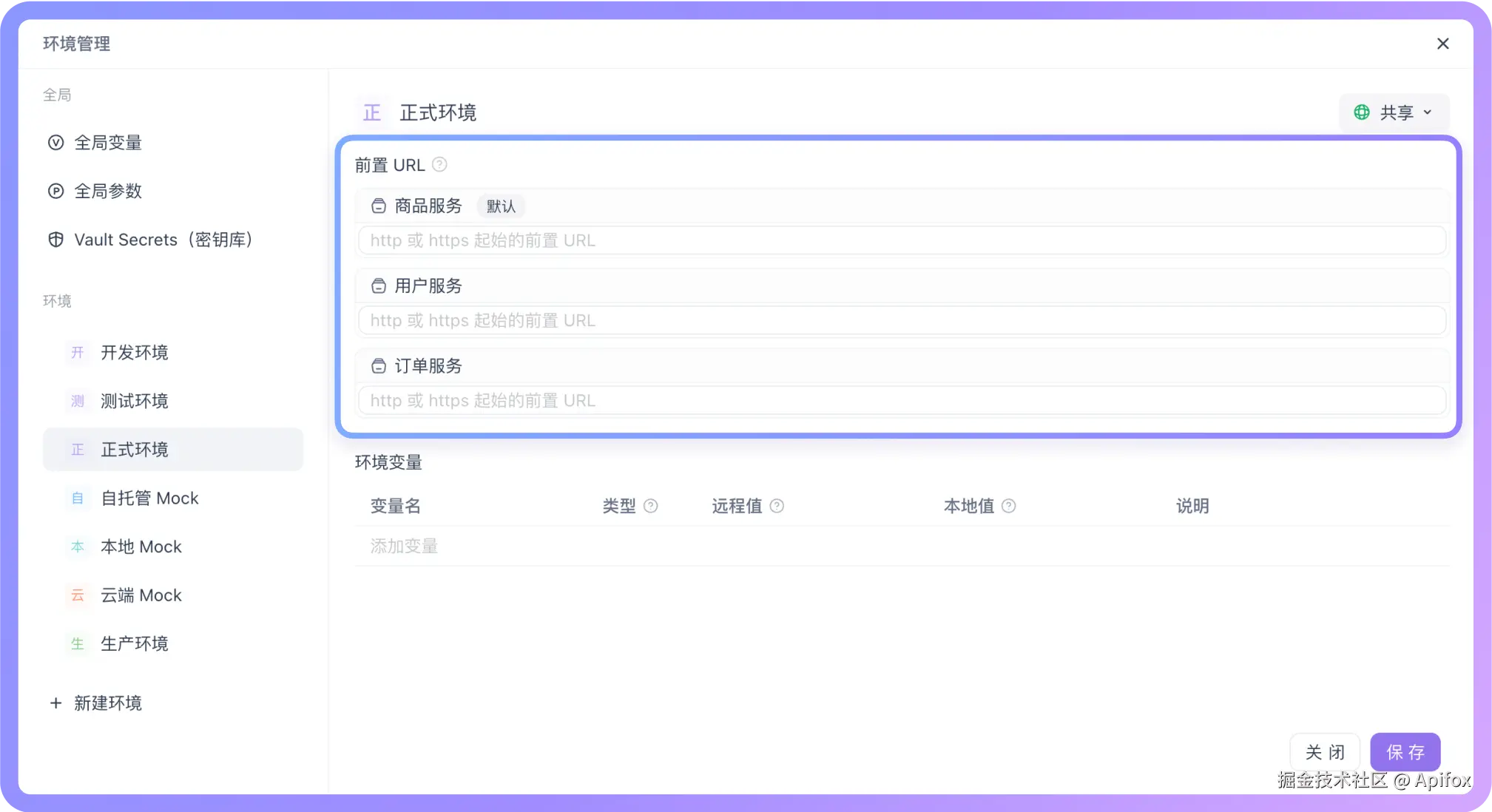Click the green globe share icon
Viewport: 1492px width, 812px height.
1361,112
